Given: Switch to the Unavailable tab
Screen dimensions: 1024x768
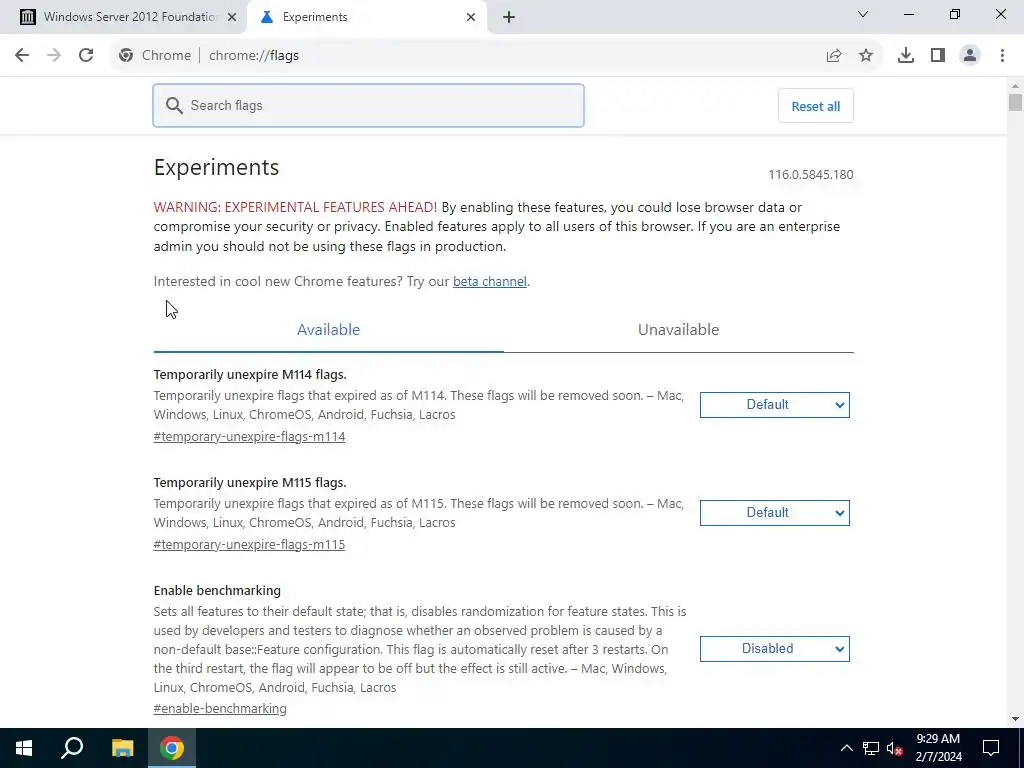Looking at the screenshot, I should (x=679, y=330).
